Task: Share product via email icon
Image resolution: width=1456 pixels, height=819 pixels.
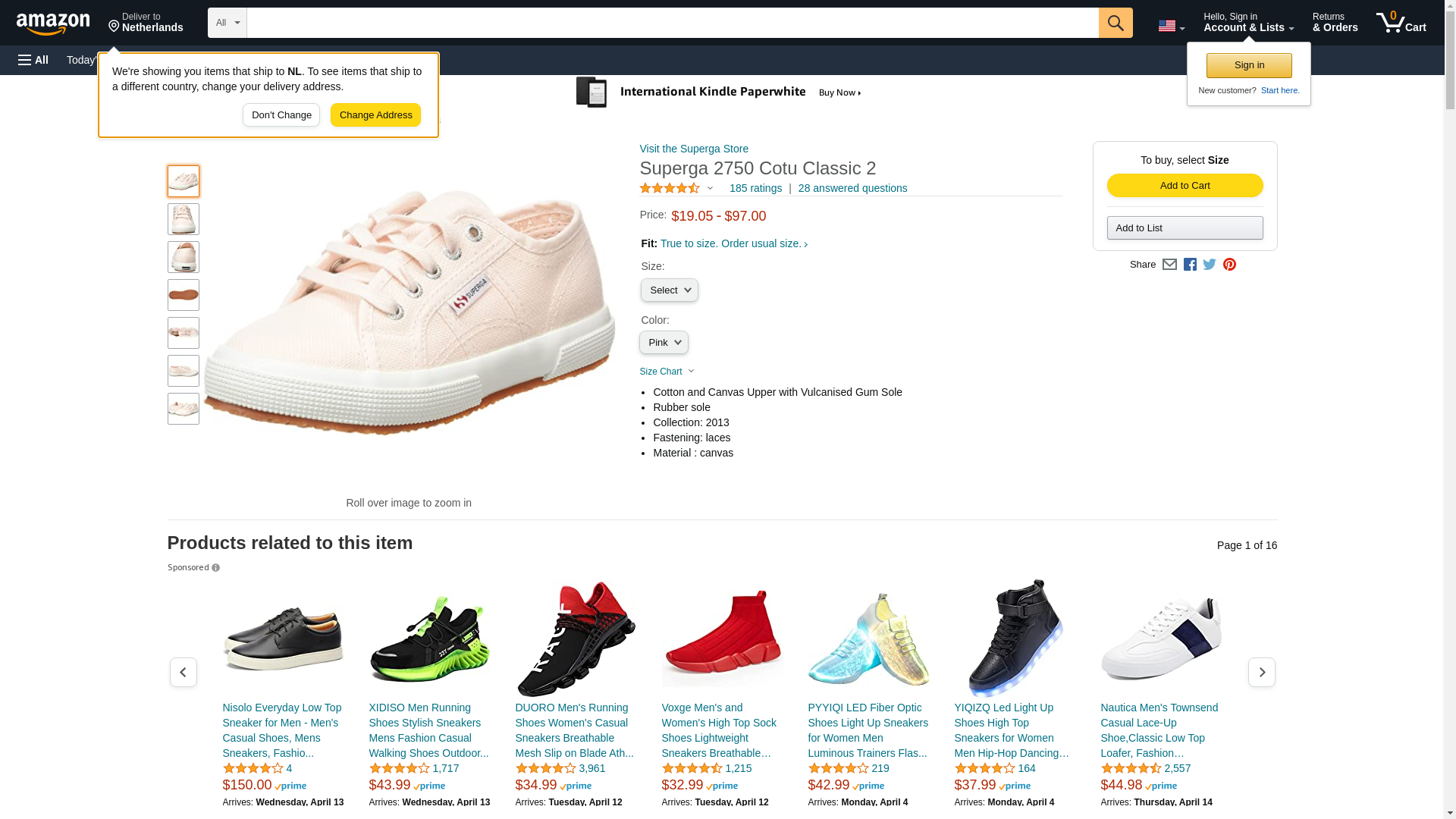Action: coord(1169,265)
